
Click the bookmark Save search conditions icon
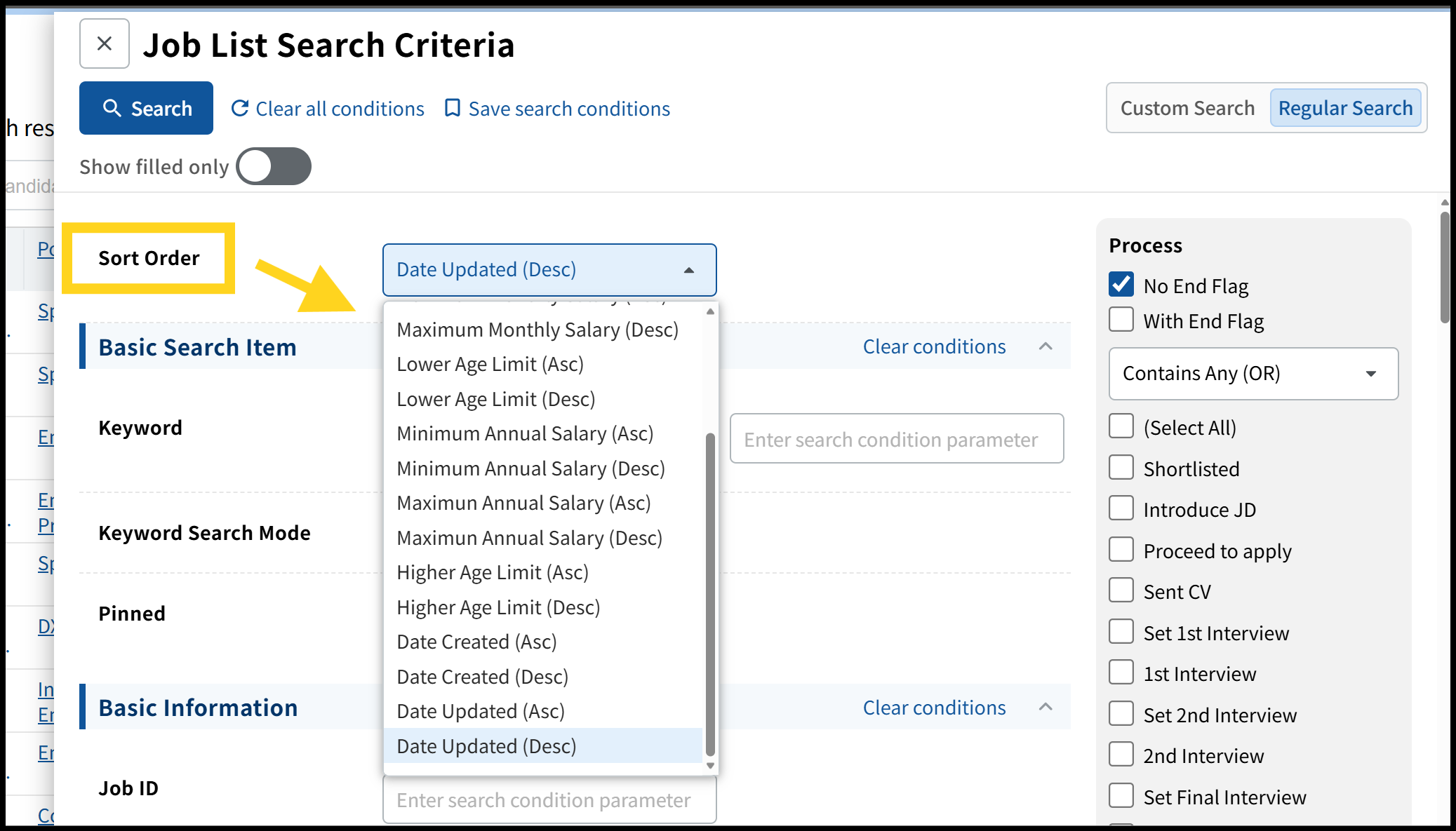[453, 109]
